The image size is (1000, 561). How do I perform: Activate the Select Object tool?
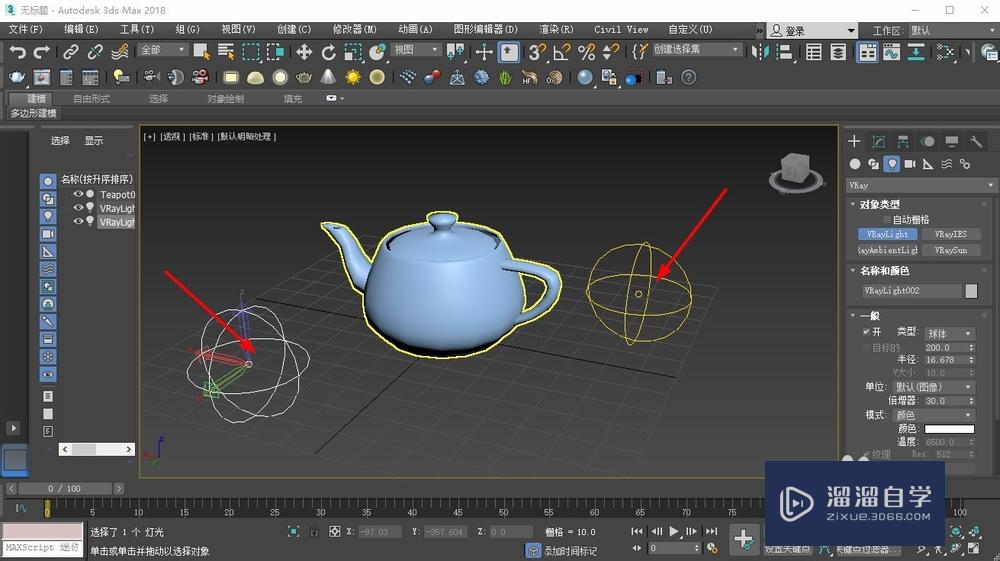[x=202, y=52]
